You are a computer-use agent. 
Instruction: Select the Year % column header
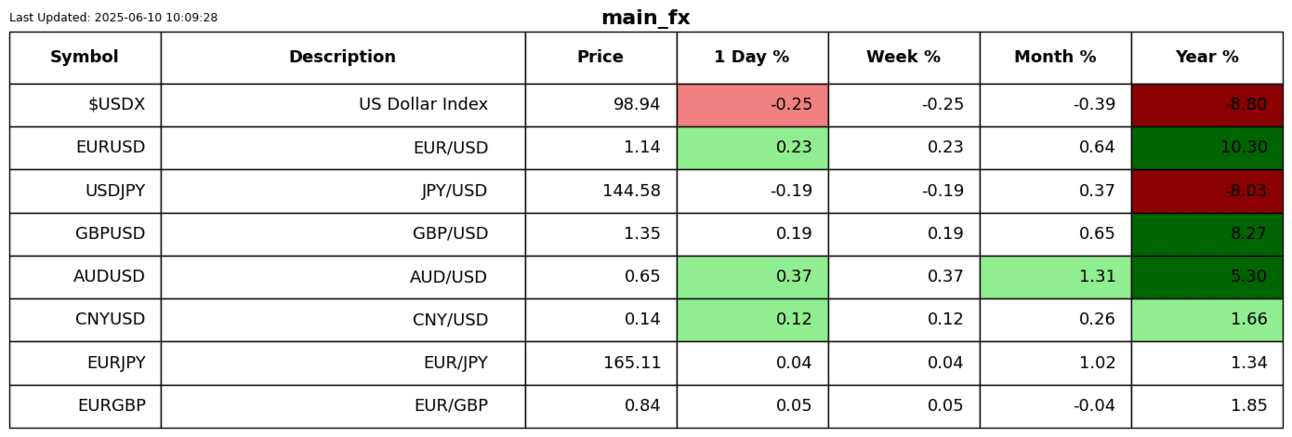coord(1207,57)
